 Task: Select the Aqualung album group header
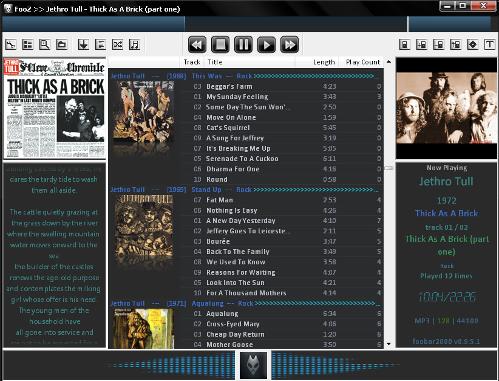click(244, 303)
